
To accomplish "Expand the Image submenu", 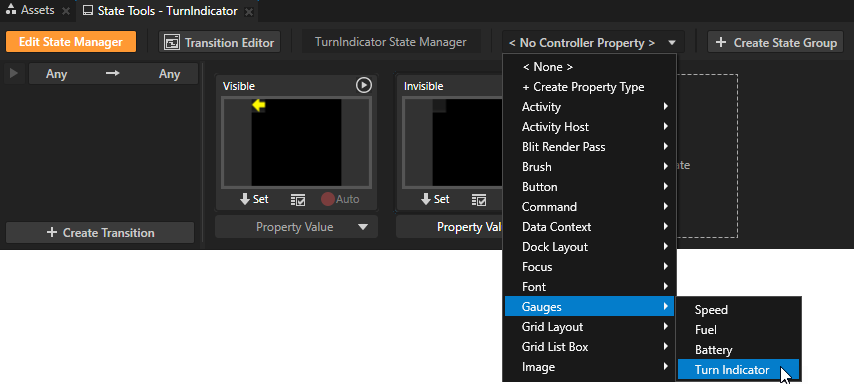I will (589, 367).
